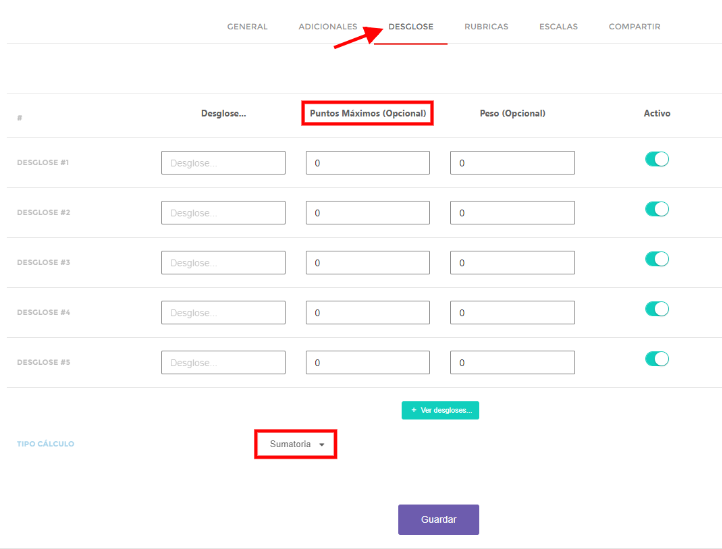
Task: Click the Desglose... column header
Action: [x=223, y=113]
